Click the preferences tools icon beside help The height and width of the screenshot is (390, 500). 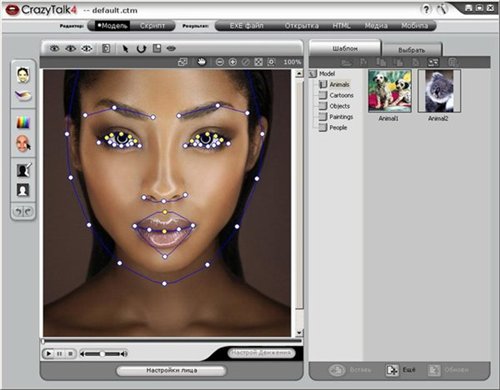pos(442,9)
